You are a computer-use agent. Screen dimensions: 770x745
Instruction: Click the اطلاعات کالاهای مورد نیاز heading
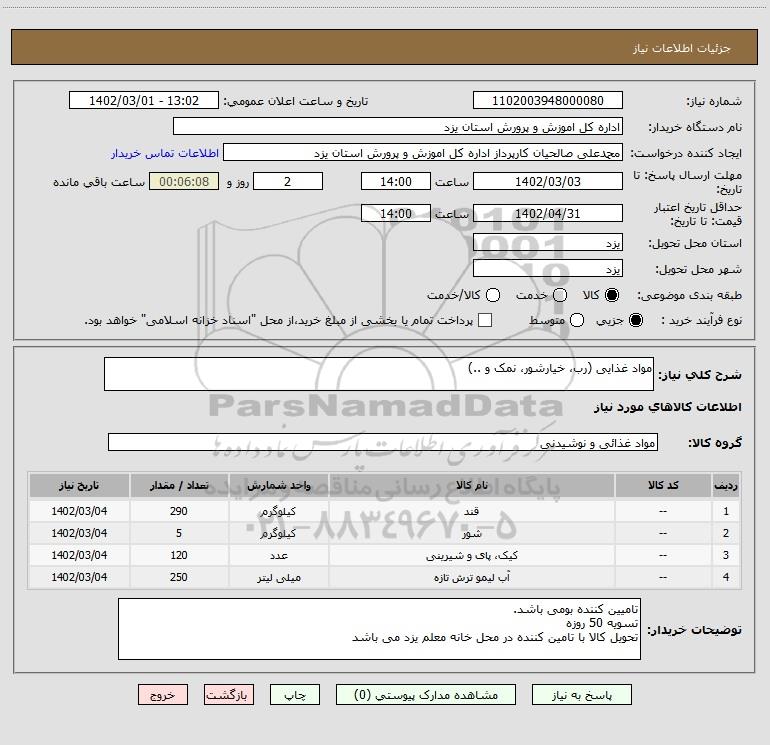(x=667, y=407)
